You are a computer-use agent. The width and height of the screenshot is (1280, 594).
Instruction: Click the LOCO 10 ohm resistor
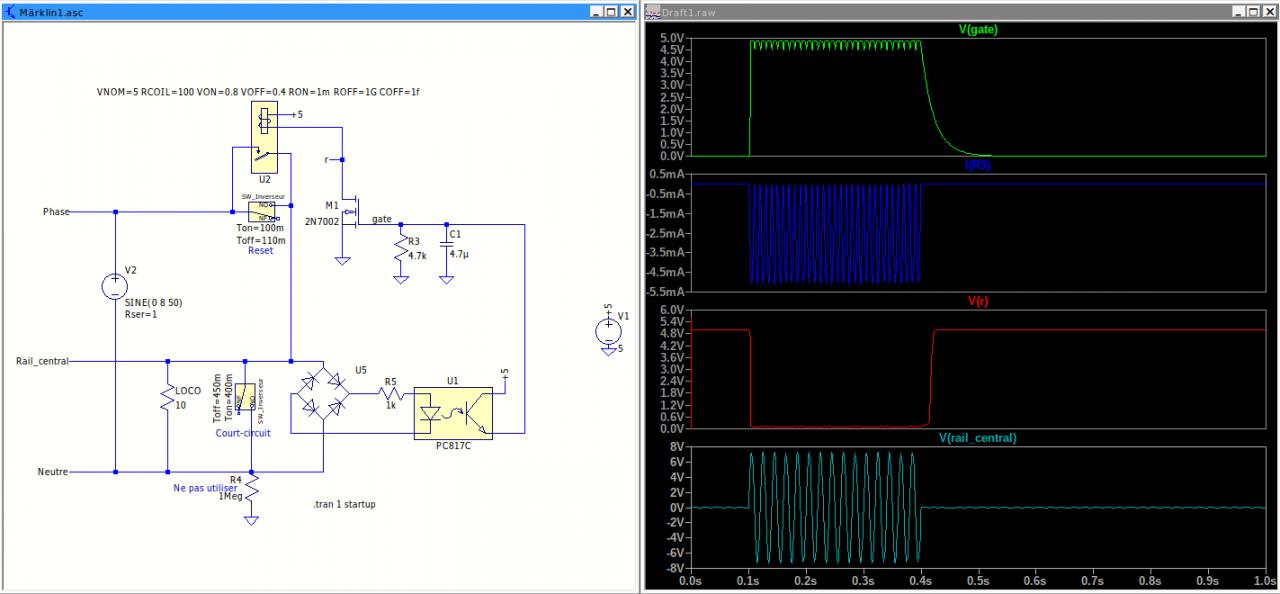click(167, 398)
